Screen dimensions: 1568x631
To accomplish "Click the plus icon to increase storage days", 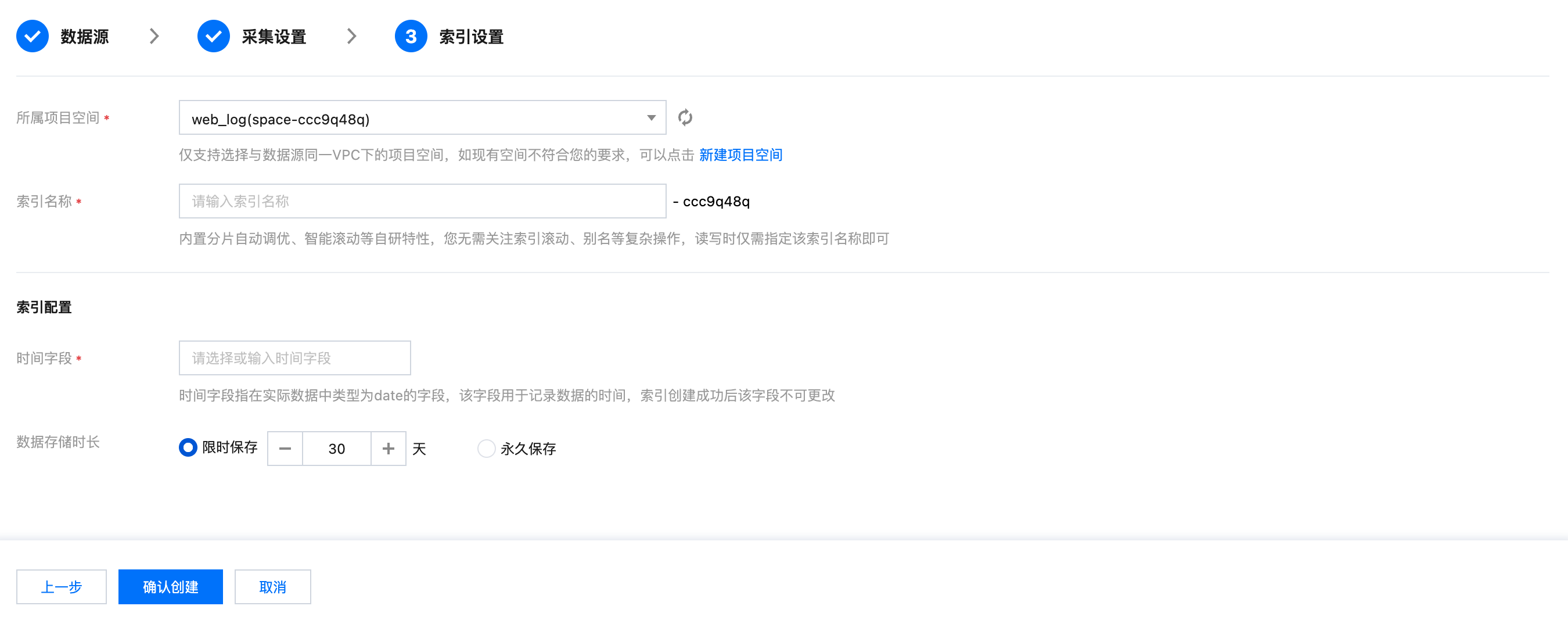I will pos(389,449).
